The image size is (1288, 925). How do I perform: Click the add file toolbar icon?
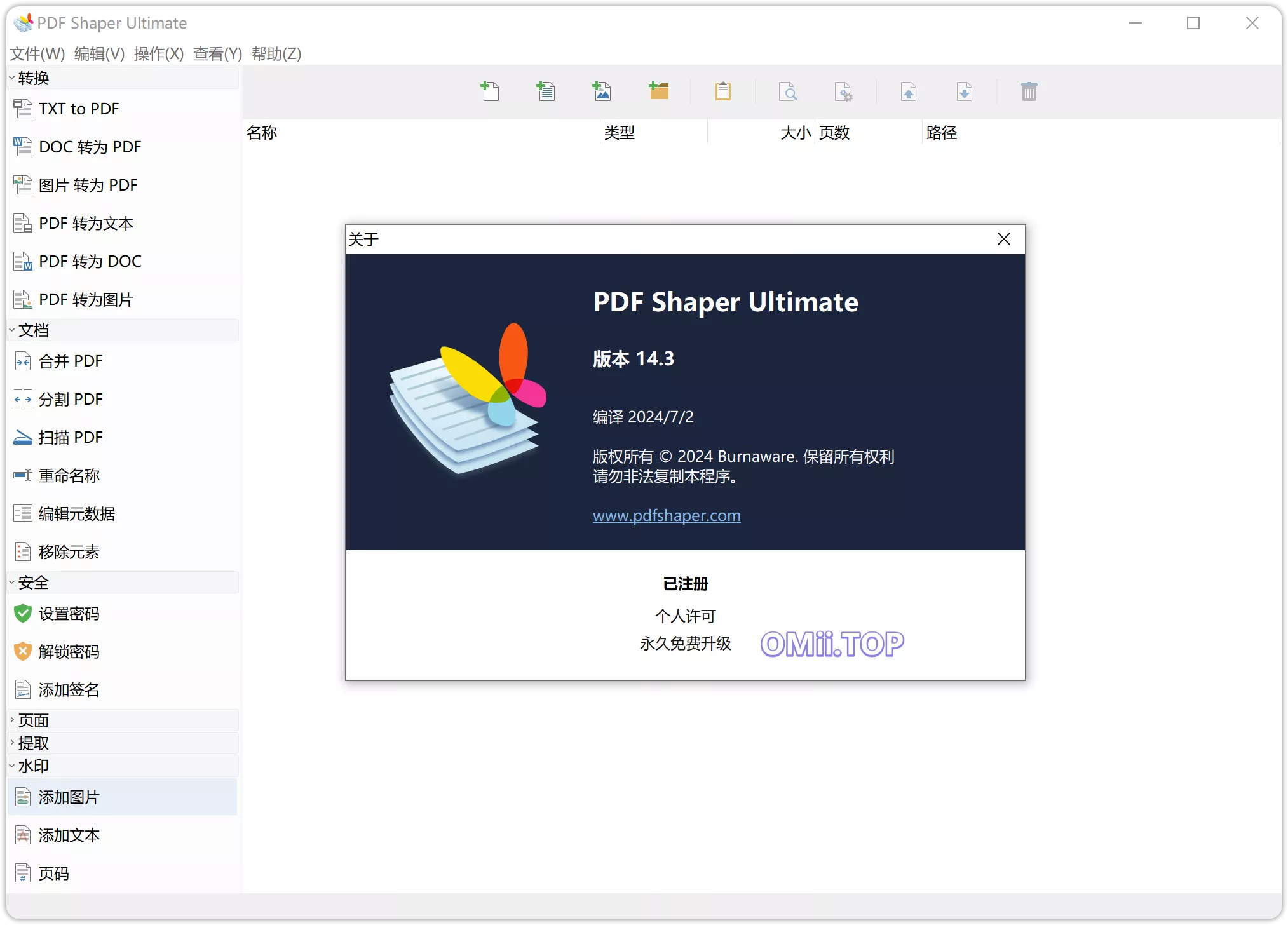click(x=490, y=92)
